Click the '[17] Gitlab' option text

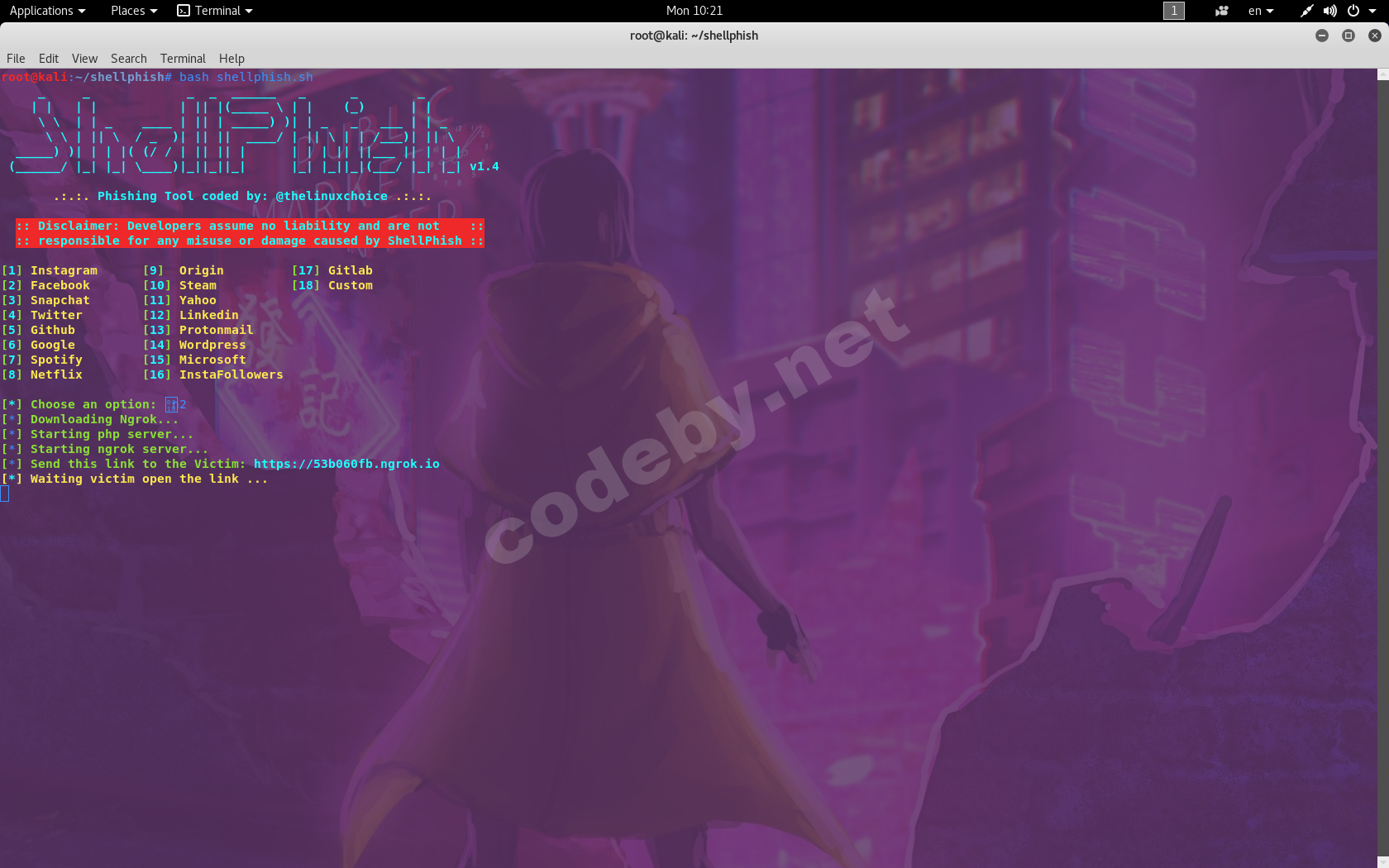click(332, 270)
